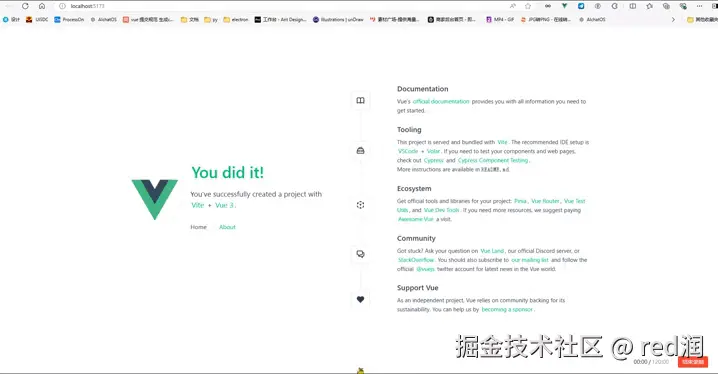
Task: Go to browser home with the house icon
Action: [x=42, y=6]
